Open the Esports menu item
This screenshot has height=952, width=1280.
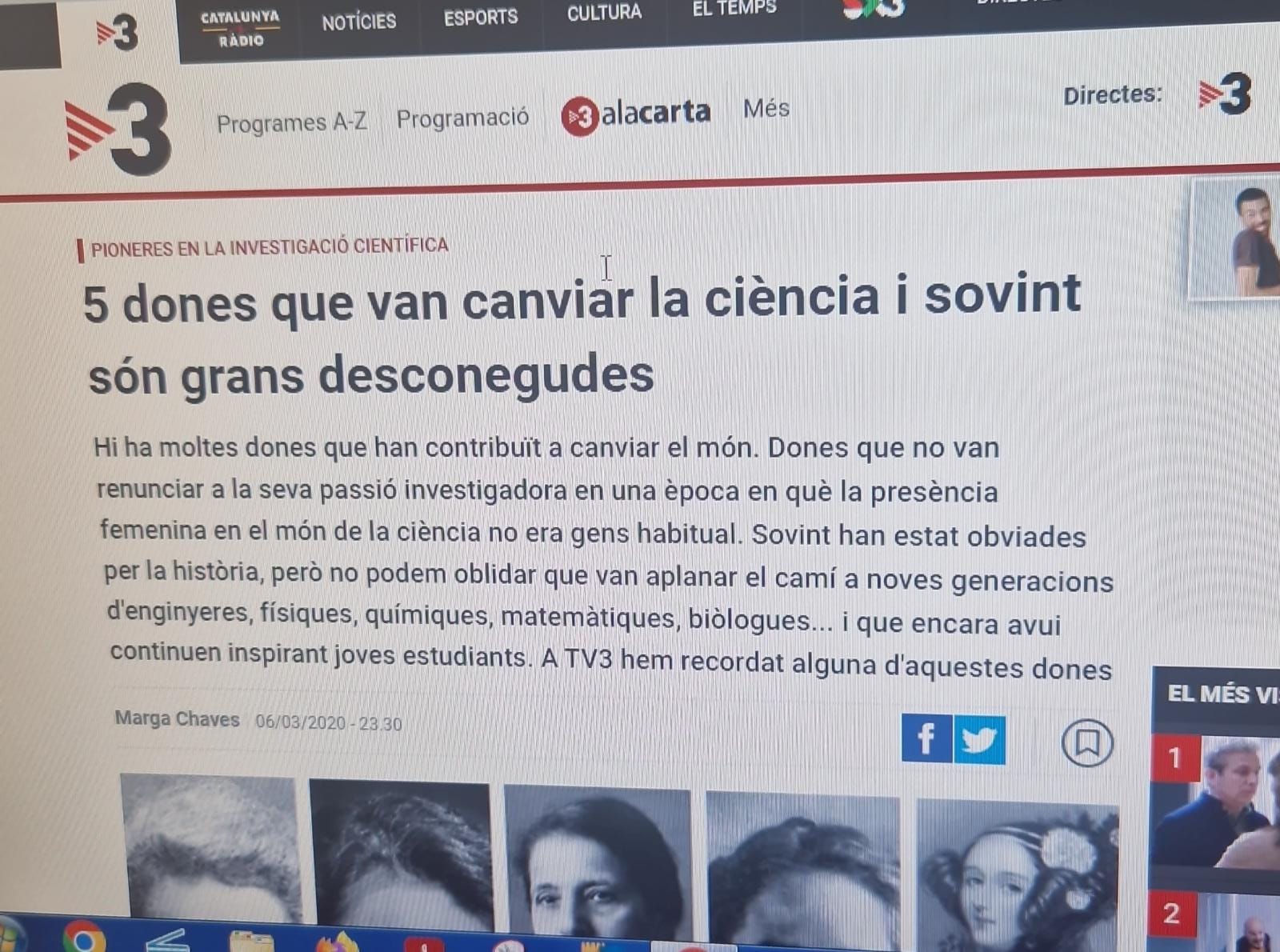[x=481, y=17]
